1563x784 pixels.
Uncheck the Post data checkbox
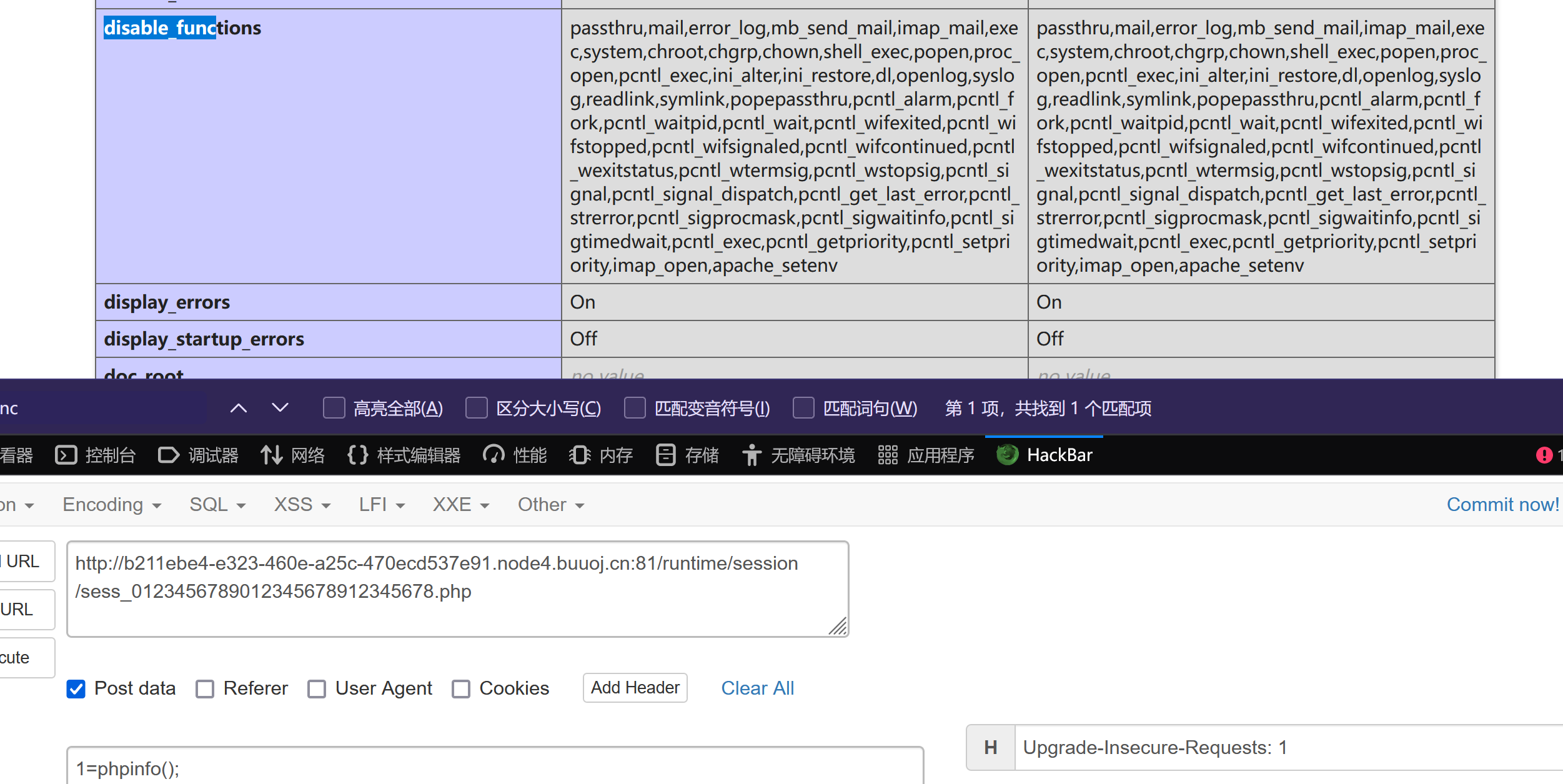tap(76, 689)
